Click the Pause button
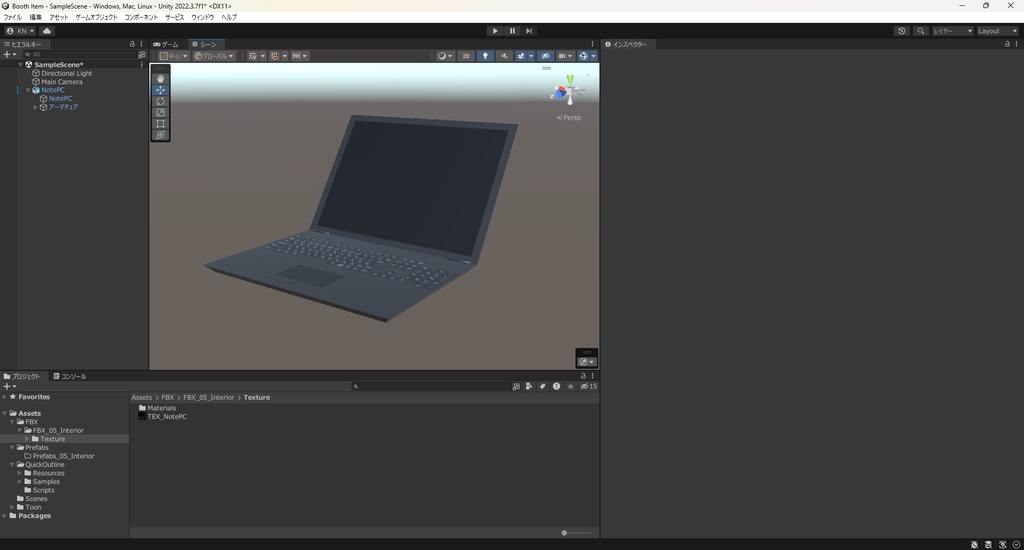This screenshot has height=550, width=1024. (512, 31)
